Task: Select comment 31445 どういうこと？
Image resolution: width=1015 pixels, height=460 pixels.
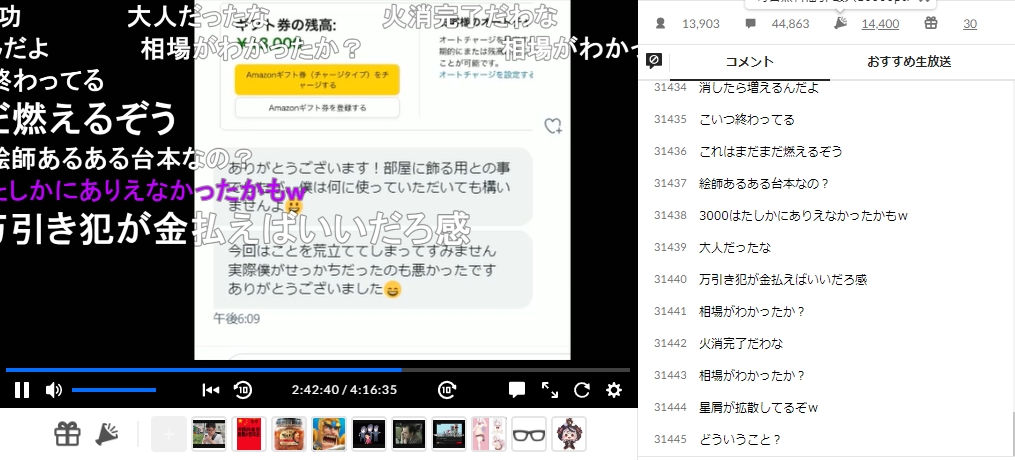Action: click(740, 439)
